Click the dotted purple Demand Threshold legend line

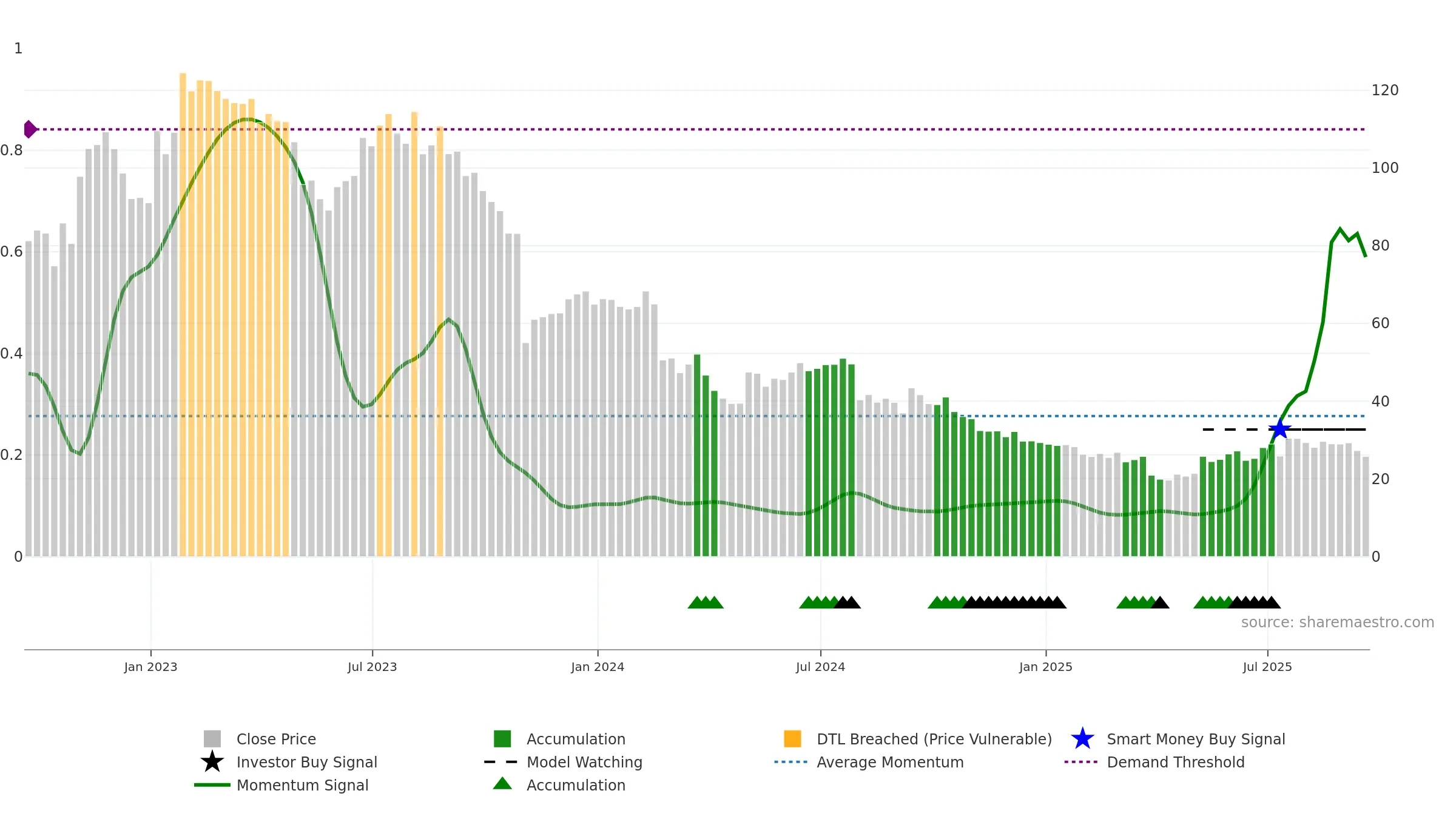point(1081,762)
